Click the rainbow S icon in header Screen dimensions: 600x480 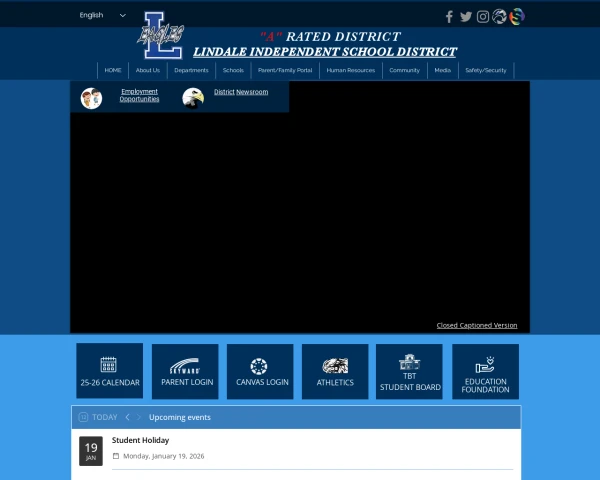(x=517, y=16)
